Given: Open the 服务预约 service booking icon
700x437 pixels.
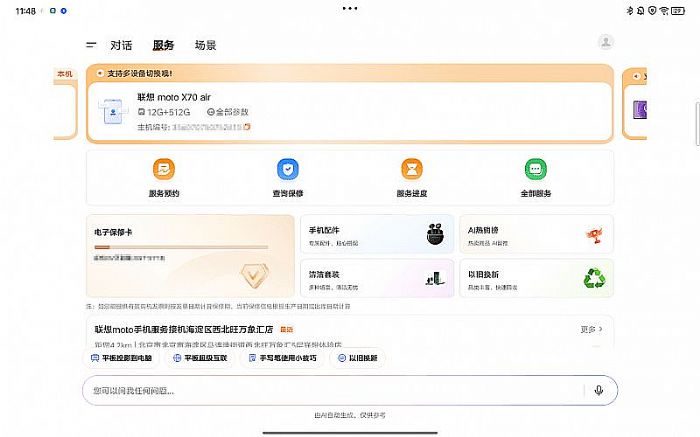Looking at the screenshot, I should (163, 169).
